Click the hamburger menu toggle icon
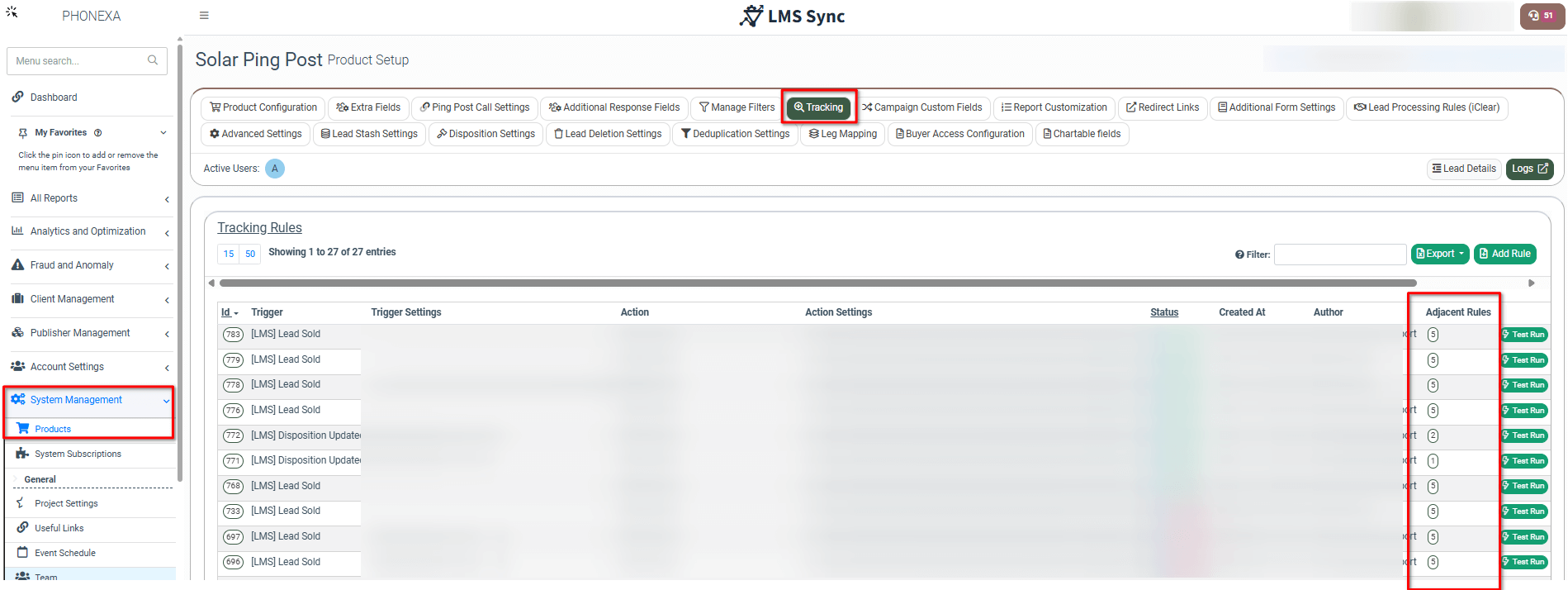This screenshot has width=1568, height=590. pyautogui.click(x=204, y=16)
